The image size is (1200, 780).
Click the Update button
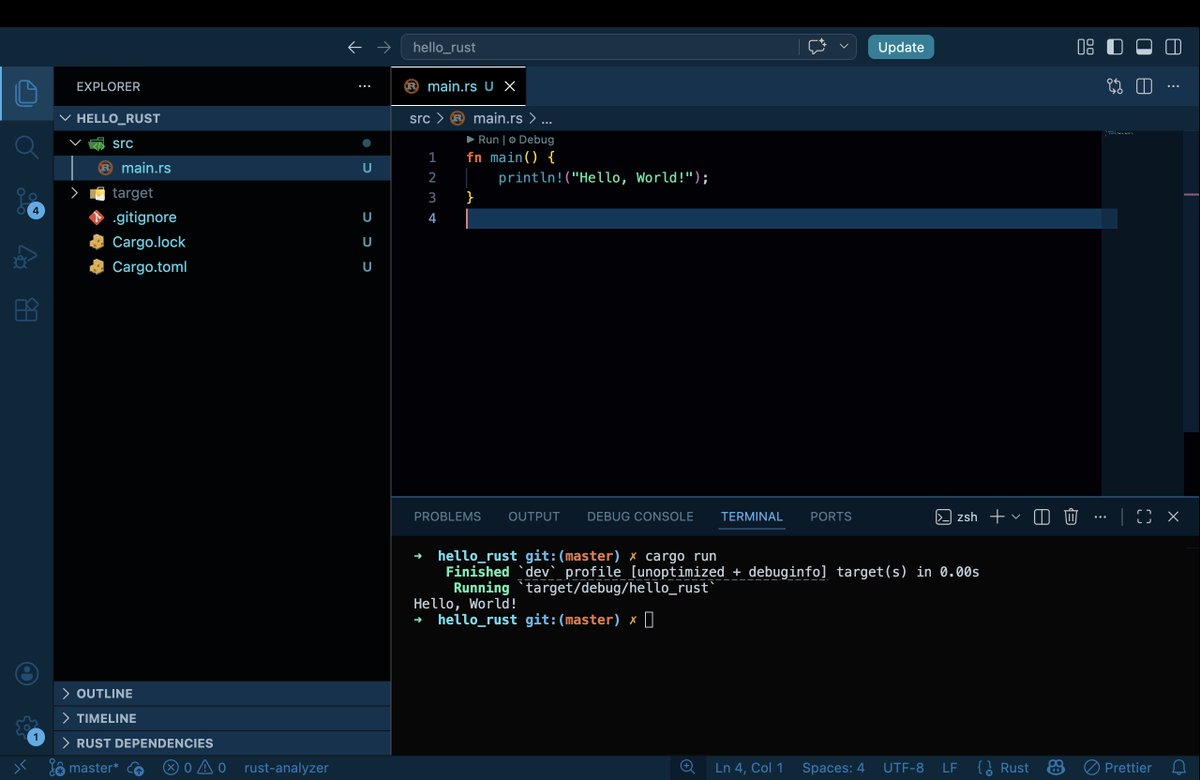(x=901, y=47)
